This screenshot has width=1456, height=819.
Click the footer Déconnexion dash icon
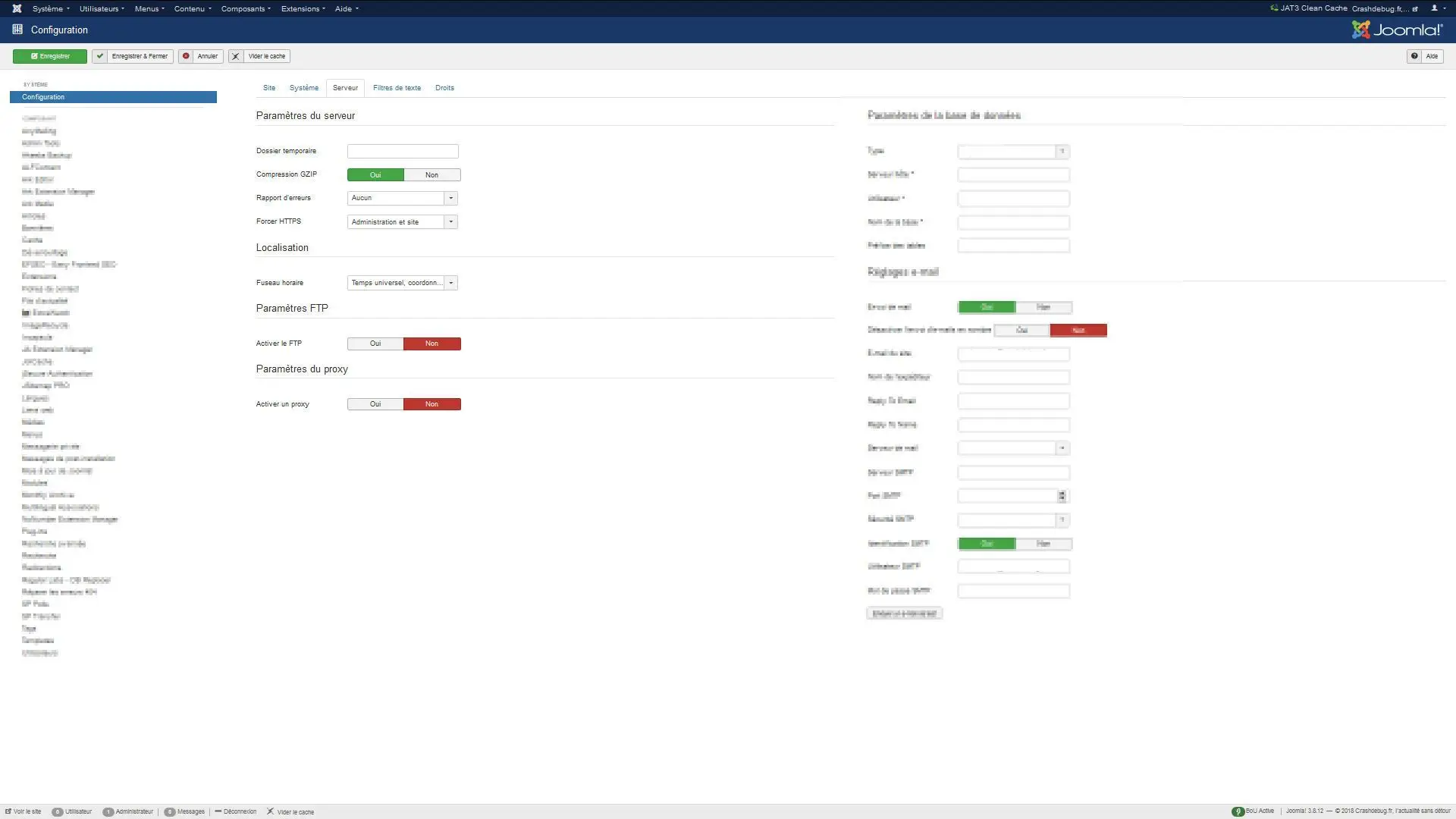pos(218,811)
